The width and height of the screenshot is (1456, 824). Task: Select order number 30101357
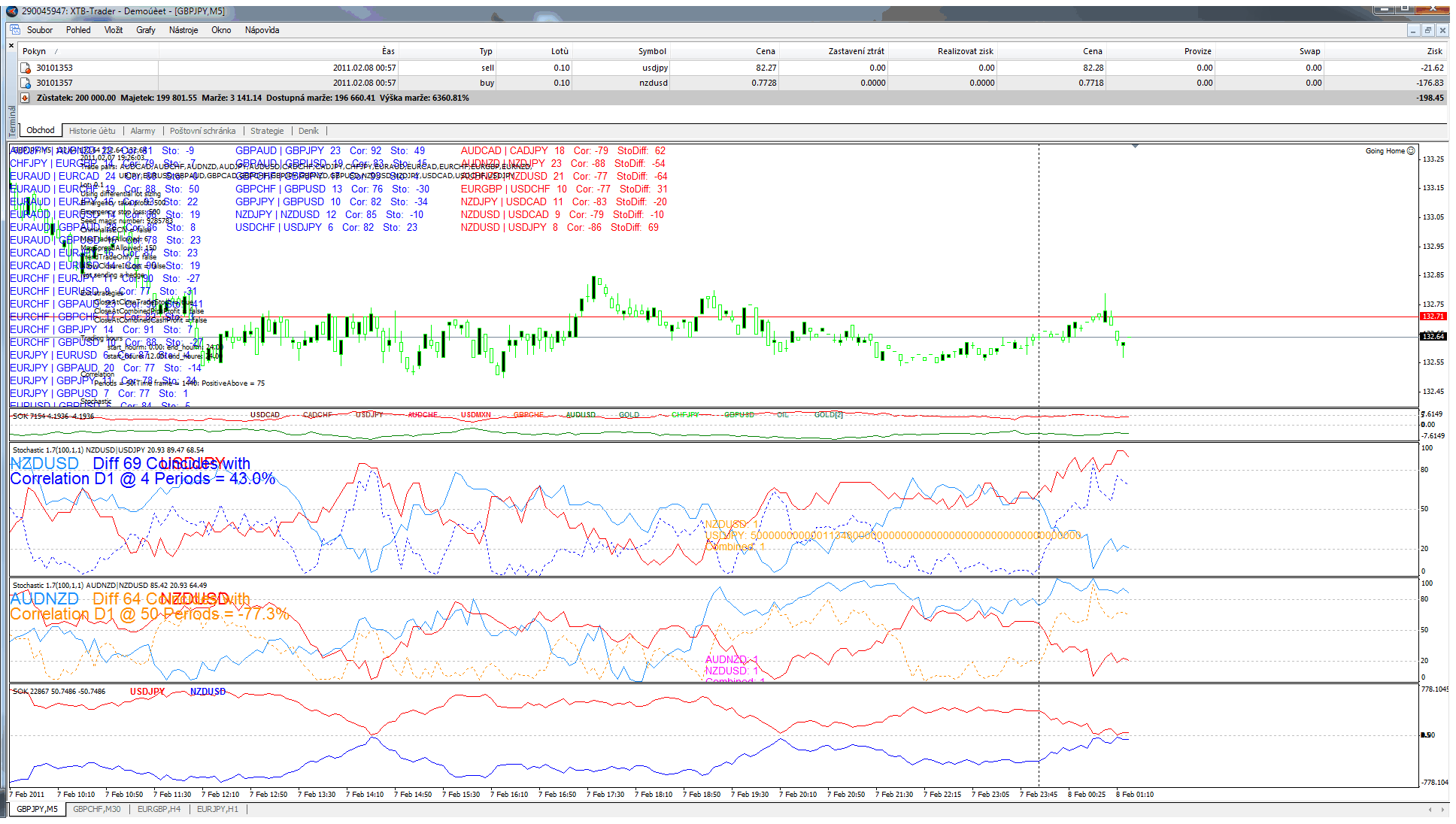click(x=54, y=83)
